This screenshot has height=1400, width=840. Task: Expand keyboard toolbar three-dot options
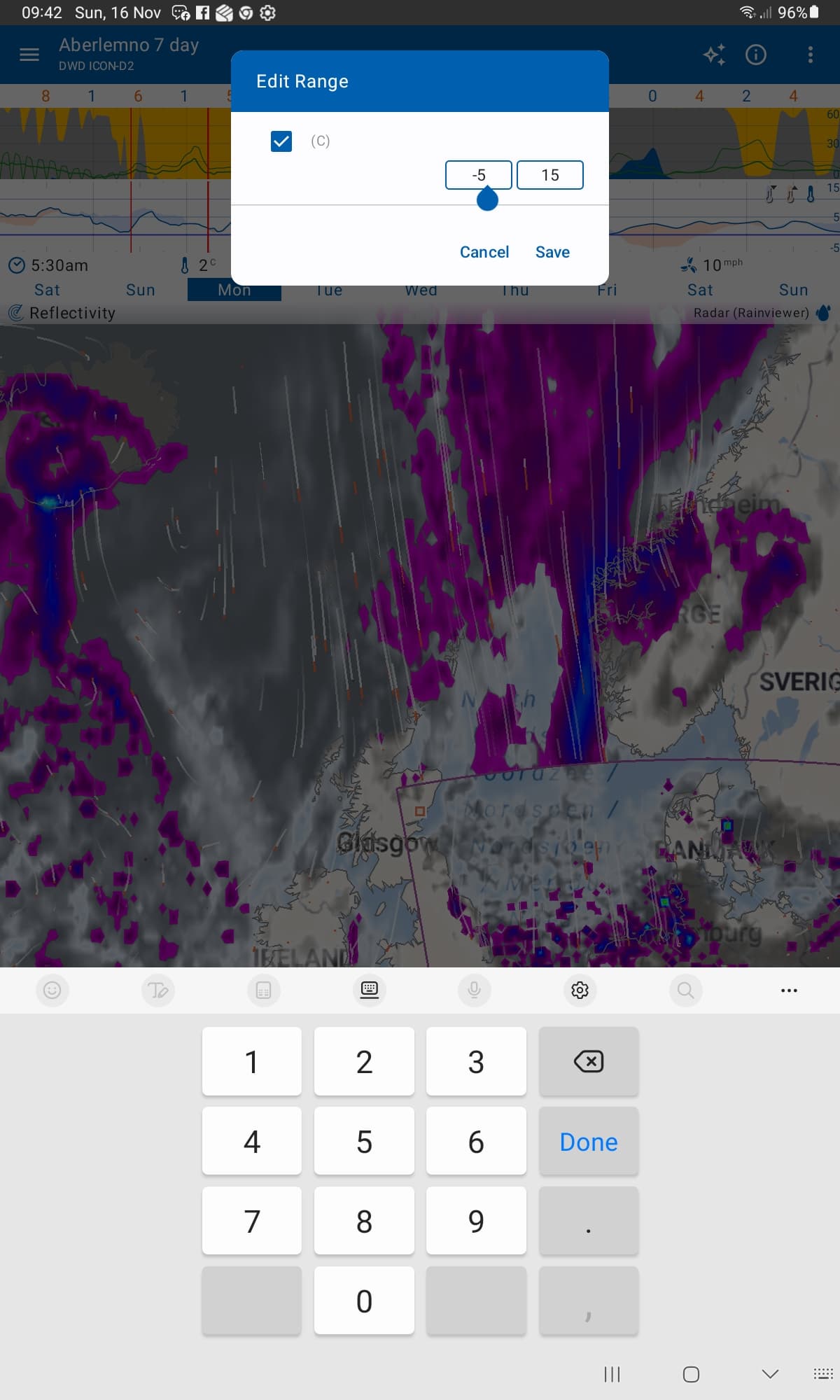point(789,990)
